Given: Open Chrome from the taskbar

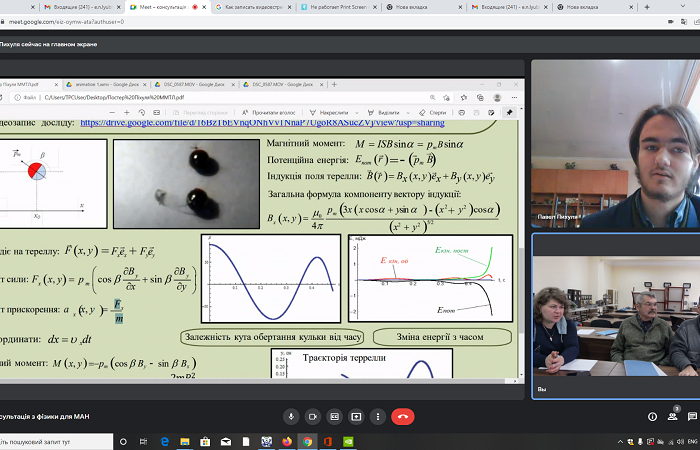Looking at the screenshot, I should point(307,441).
